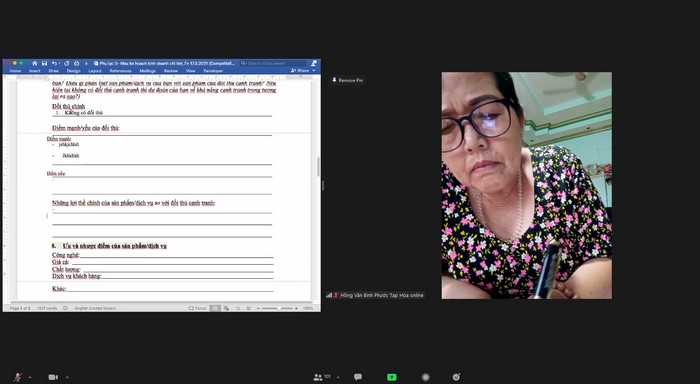Customize Quick Access Toolbar dropdown

click(86, 63)
